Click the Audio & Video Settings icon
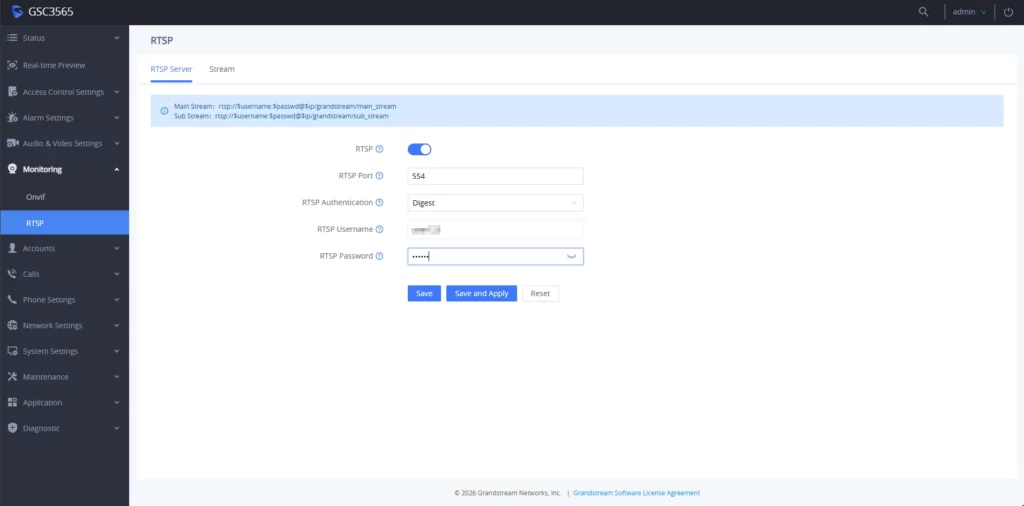This screenshot has width=1024, height=506. point(12,144)
